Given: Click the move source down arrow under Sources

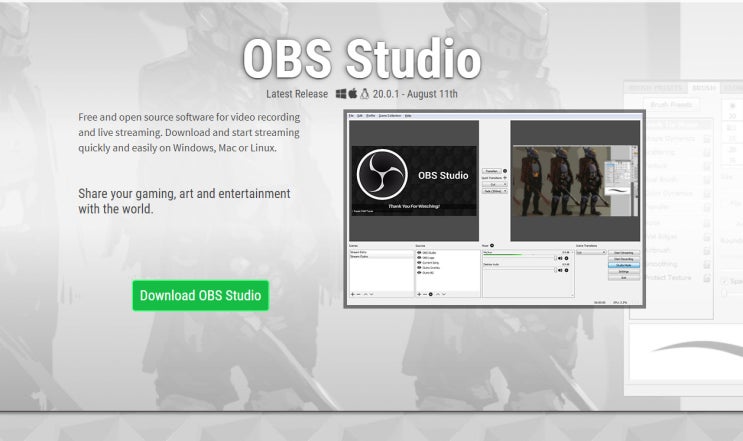Looking at the screenshot, I should (444, 294).
